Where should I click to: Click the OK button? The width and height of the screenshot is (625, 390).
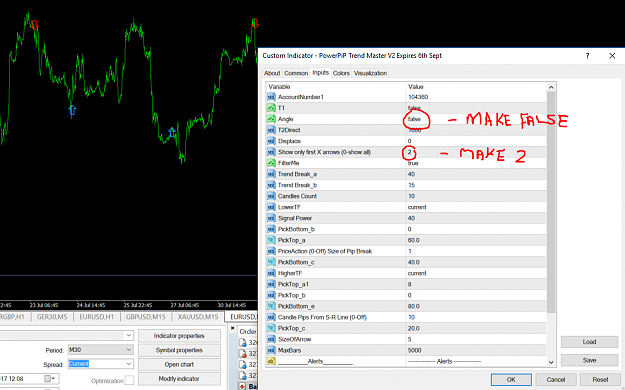(x=511, y=380)
